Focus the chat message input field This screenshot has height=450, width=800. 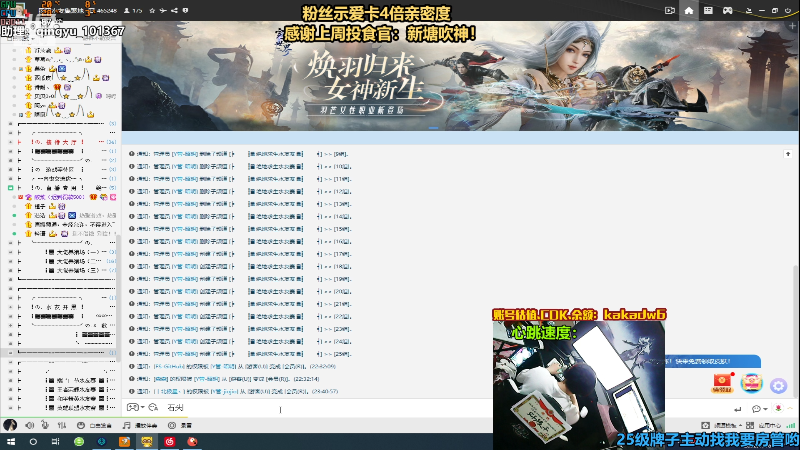327,408
